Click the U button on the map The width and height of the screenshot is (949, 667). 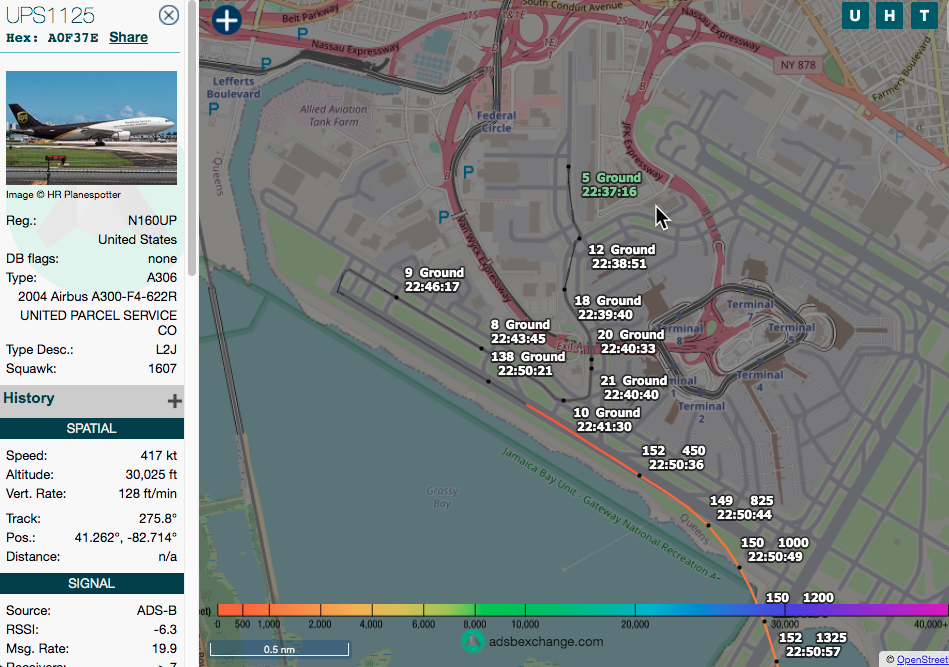[x=855, y=15]
